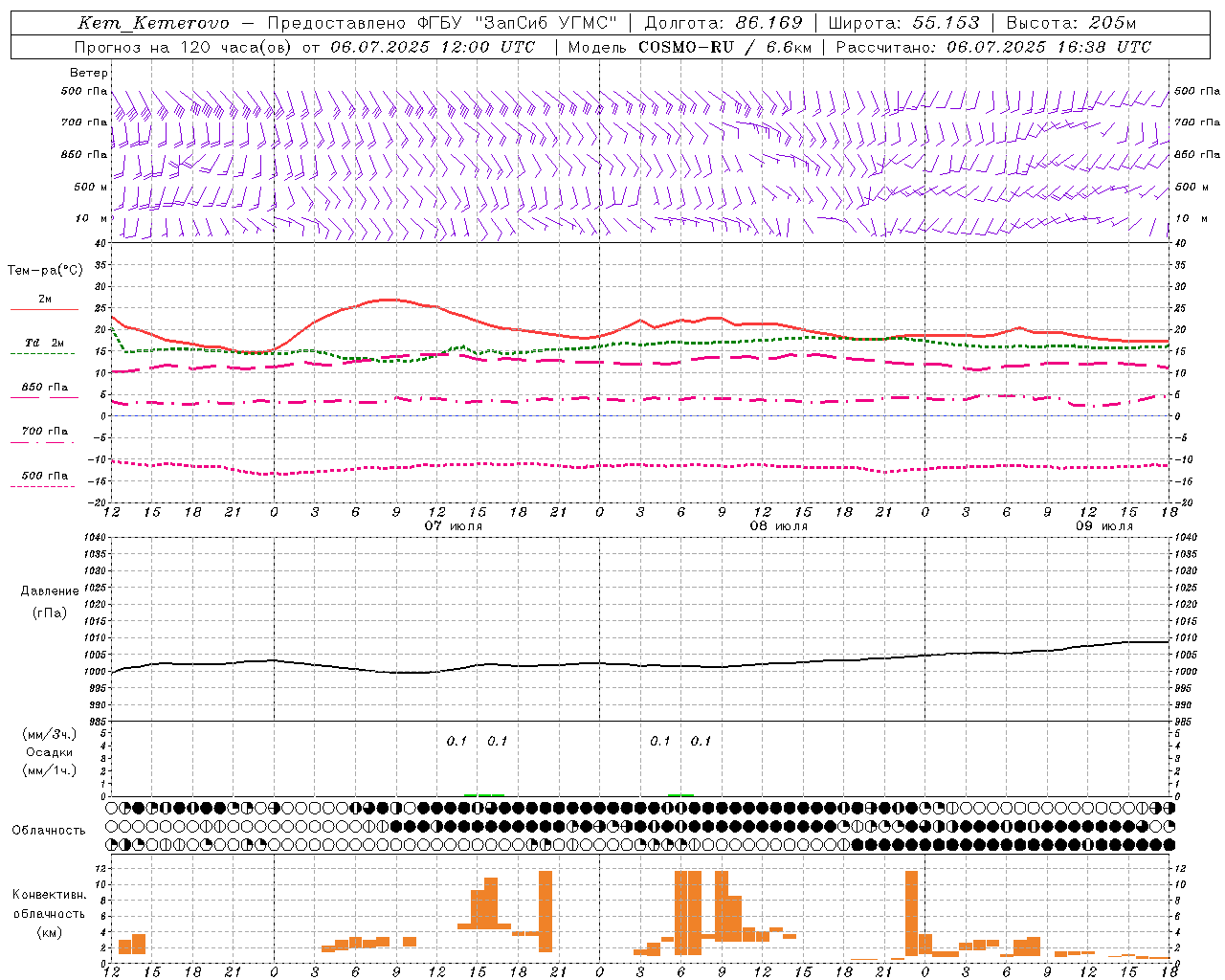The image size is (1225, 980).
Task: Click the Конвективн. convective cloud label
Action: pos(49,895)
